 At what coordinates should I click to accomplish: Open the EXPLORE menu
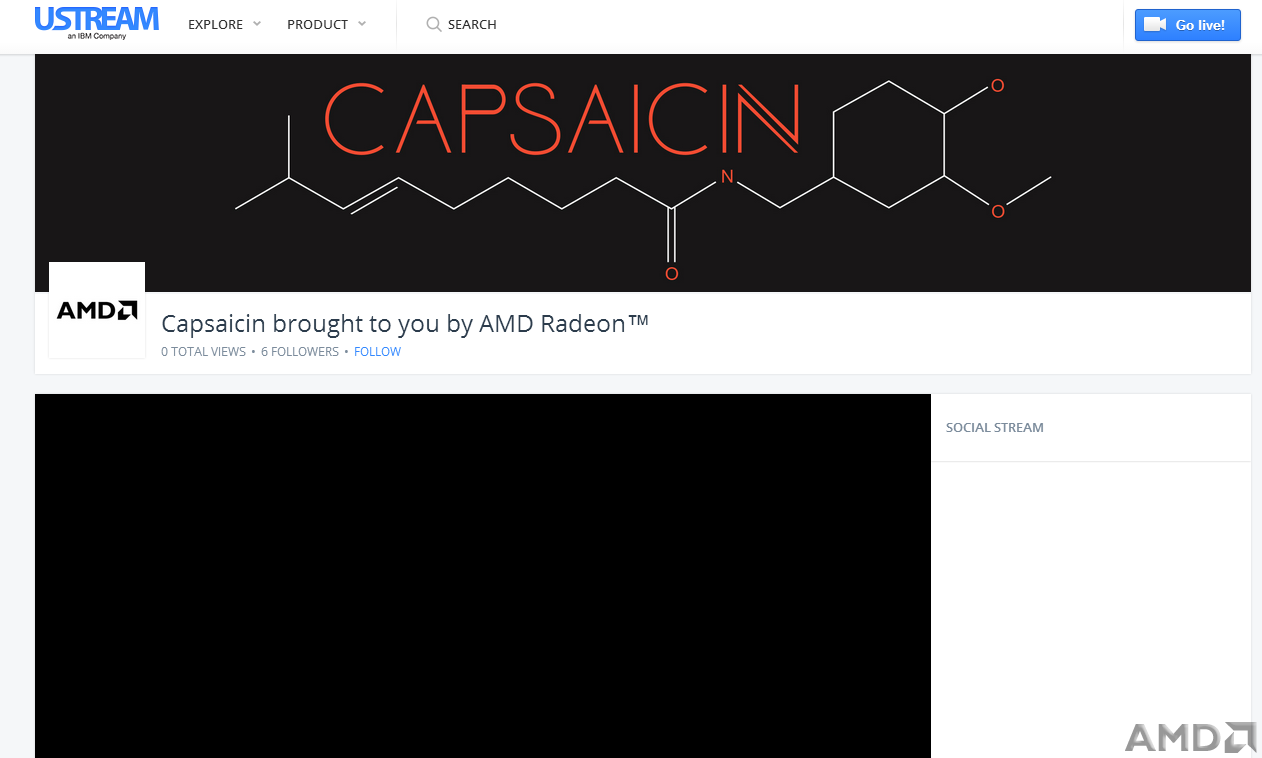(x=215, y=24)
